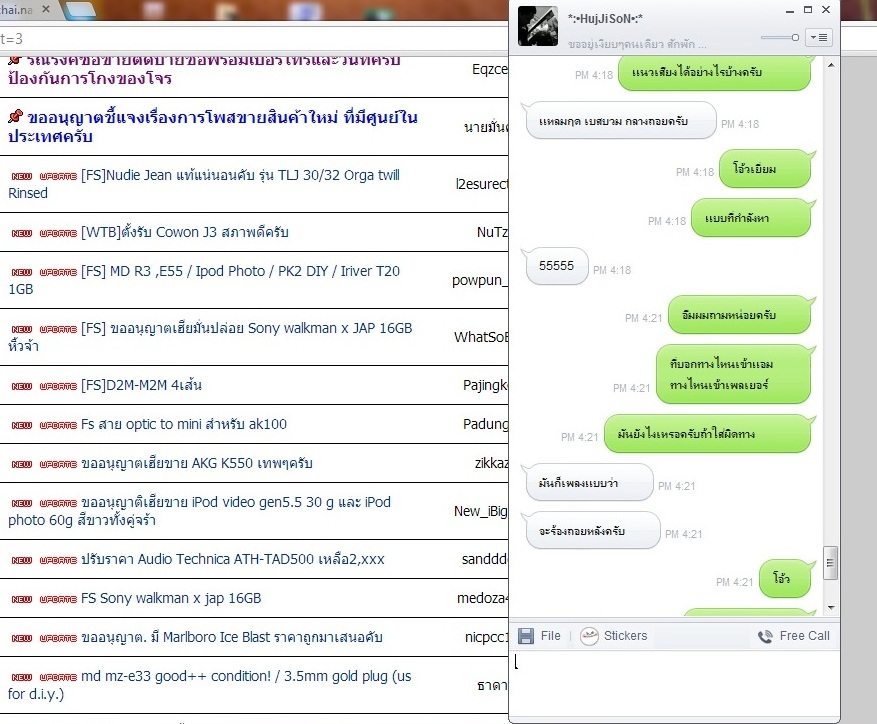Start a call with the Free Call phone icon

tap(765, 636)
